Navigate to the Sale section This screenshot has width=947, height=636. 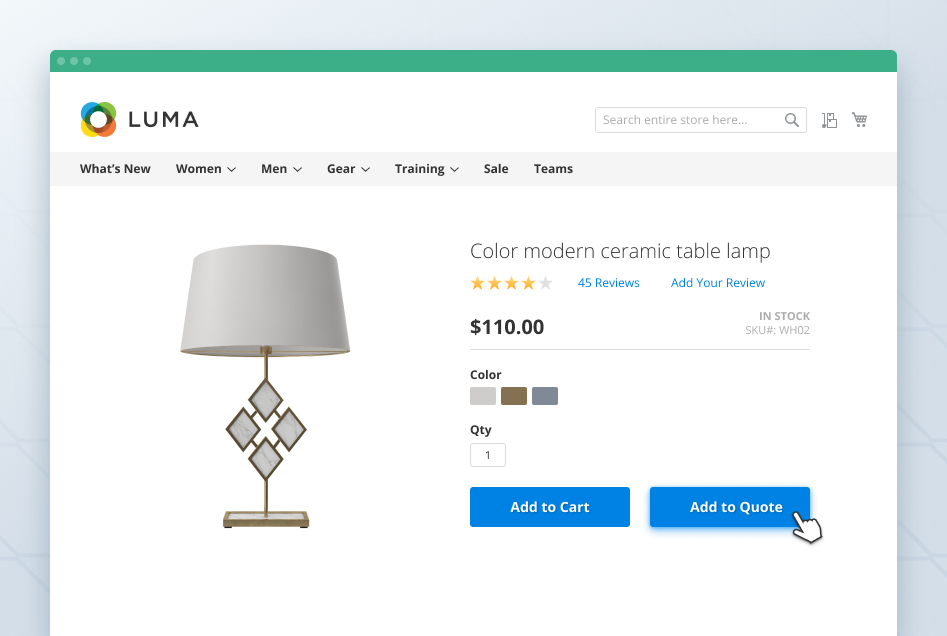click(495, 168)
